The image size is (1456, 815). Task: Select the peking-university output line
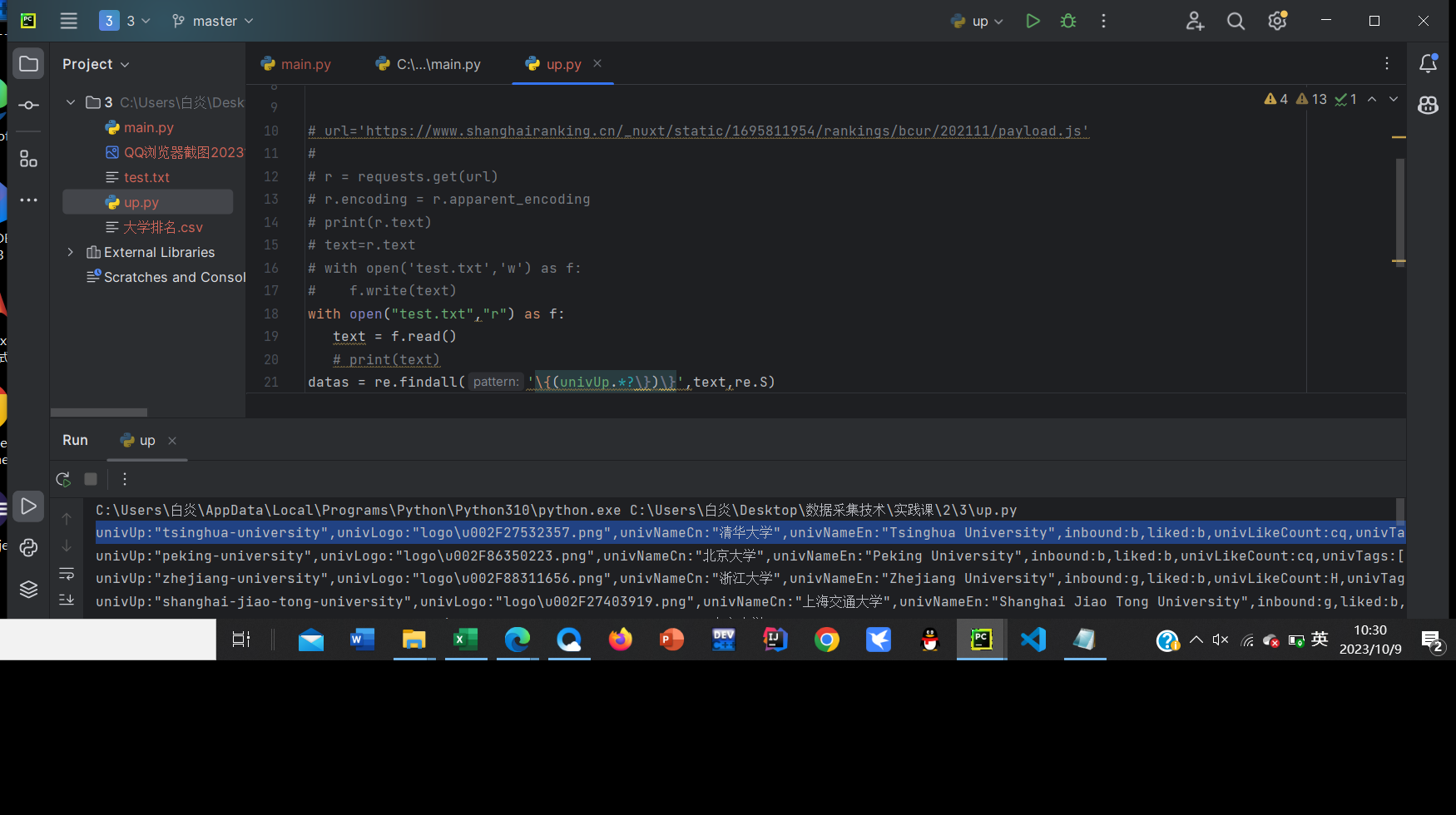pyautogui.click(x=750, y=556)
